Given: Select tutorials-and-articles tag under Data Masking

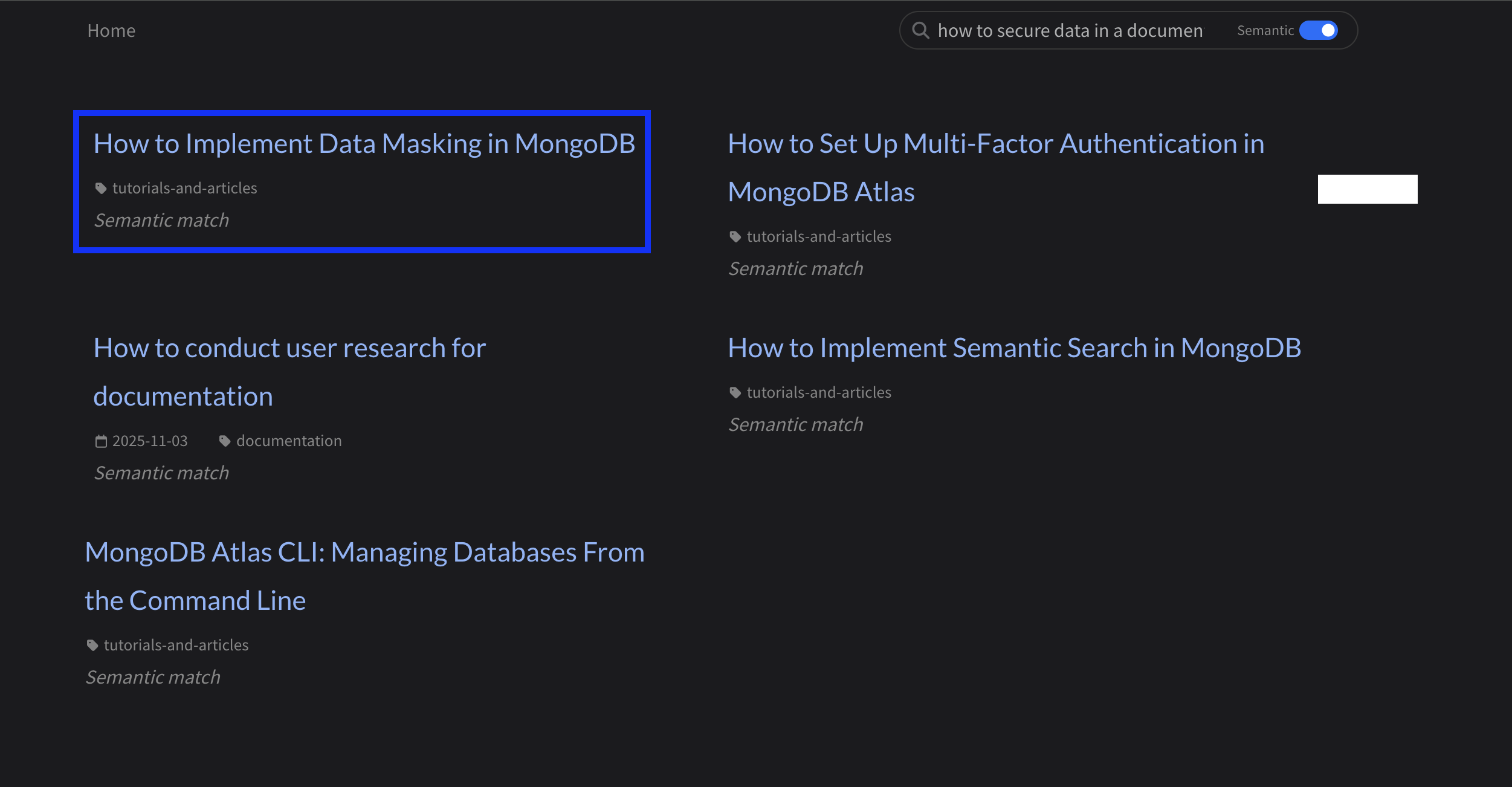Looking at the screenshot, I should (x=185, y=189).
